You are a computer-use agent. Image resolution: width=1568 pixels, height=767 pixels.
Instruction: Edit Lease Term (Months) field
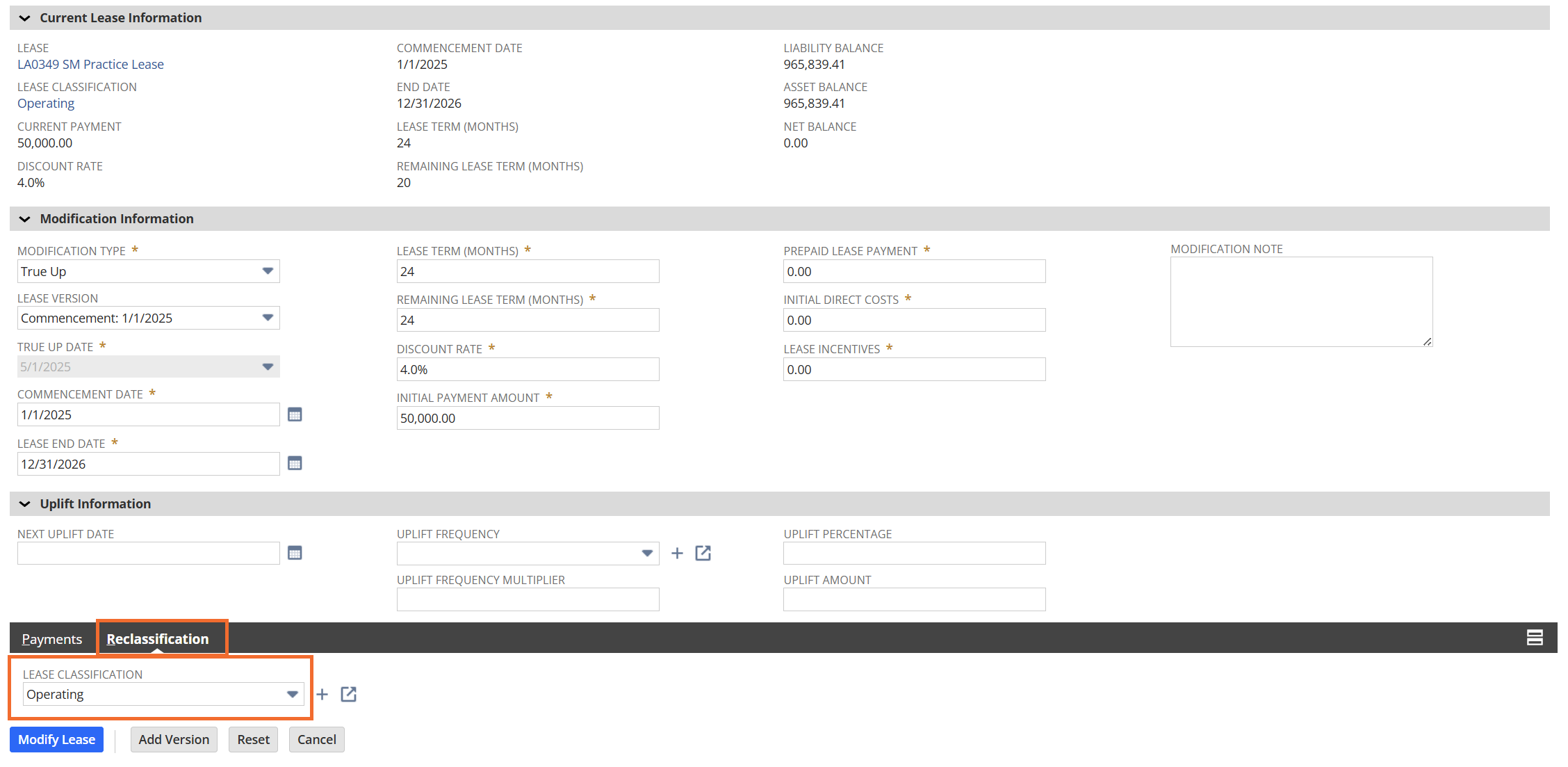pos(528,271)
